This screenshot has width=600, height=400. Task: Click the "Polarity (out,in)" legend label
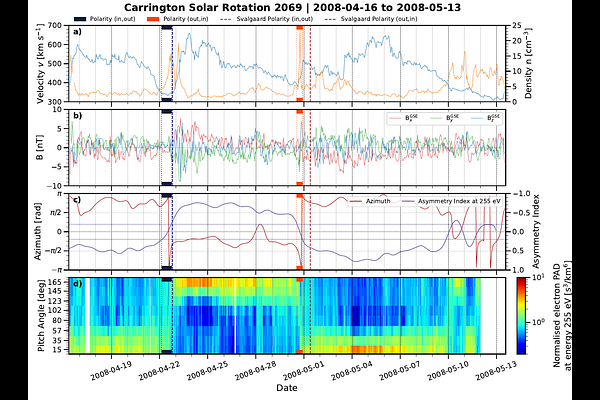[x=186, y=19]
